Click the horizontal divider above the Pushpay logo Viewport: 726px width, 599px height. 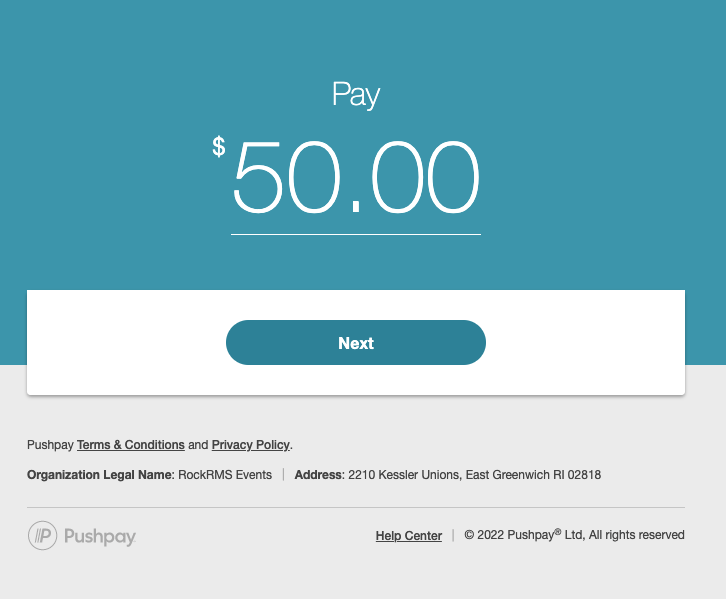[356, 507]
